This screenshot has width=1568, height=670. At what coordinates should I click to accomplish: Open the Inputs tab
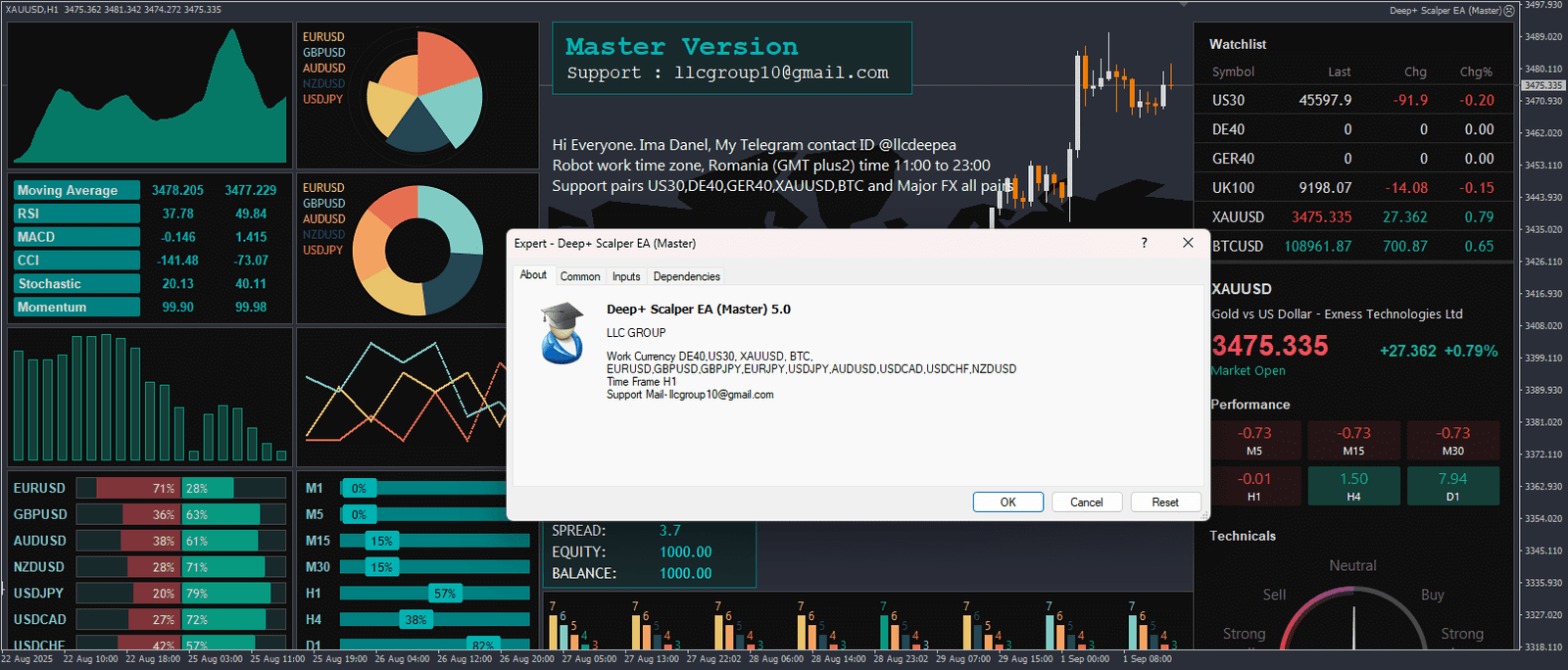point(626,276)
